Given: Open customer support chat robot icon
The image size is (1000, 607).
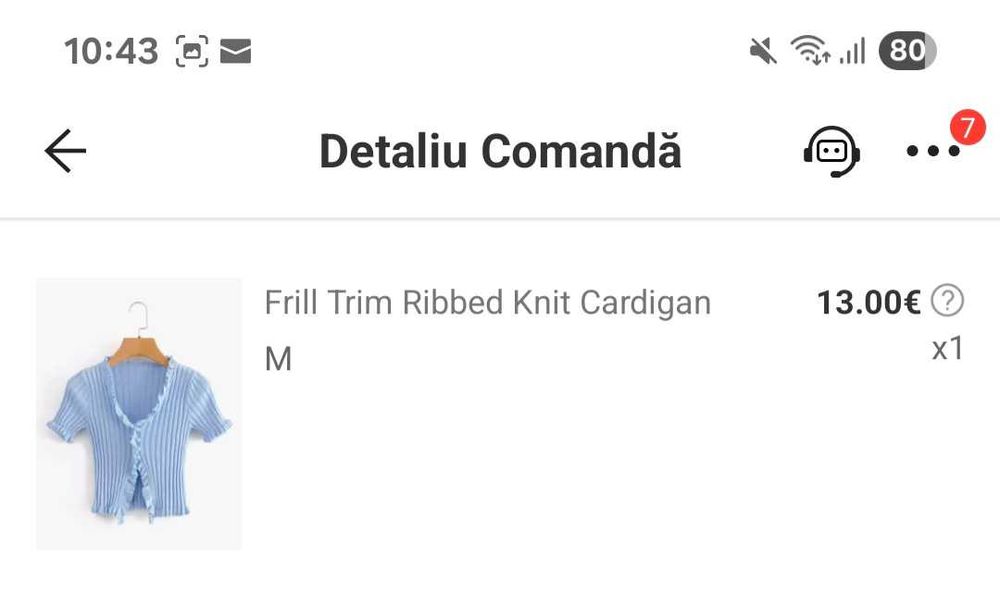Looking at the screenshot, I should tap(831, 152).
